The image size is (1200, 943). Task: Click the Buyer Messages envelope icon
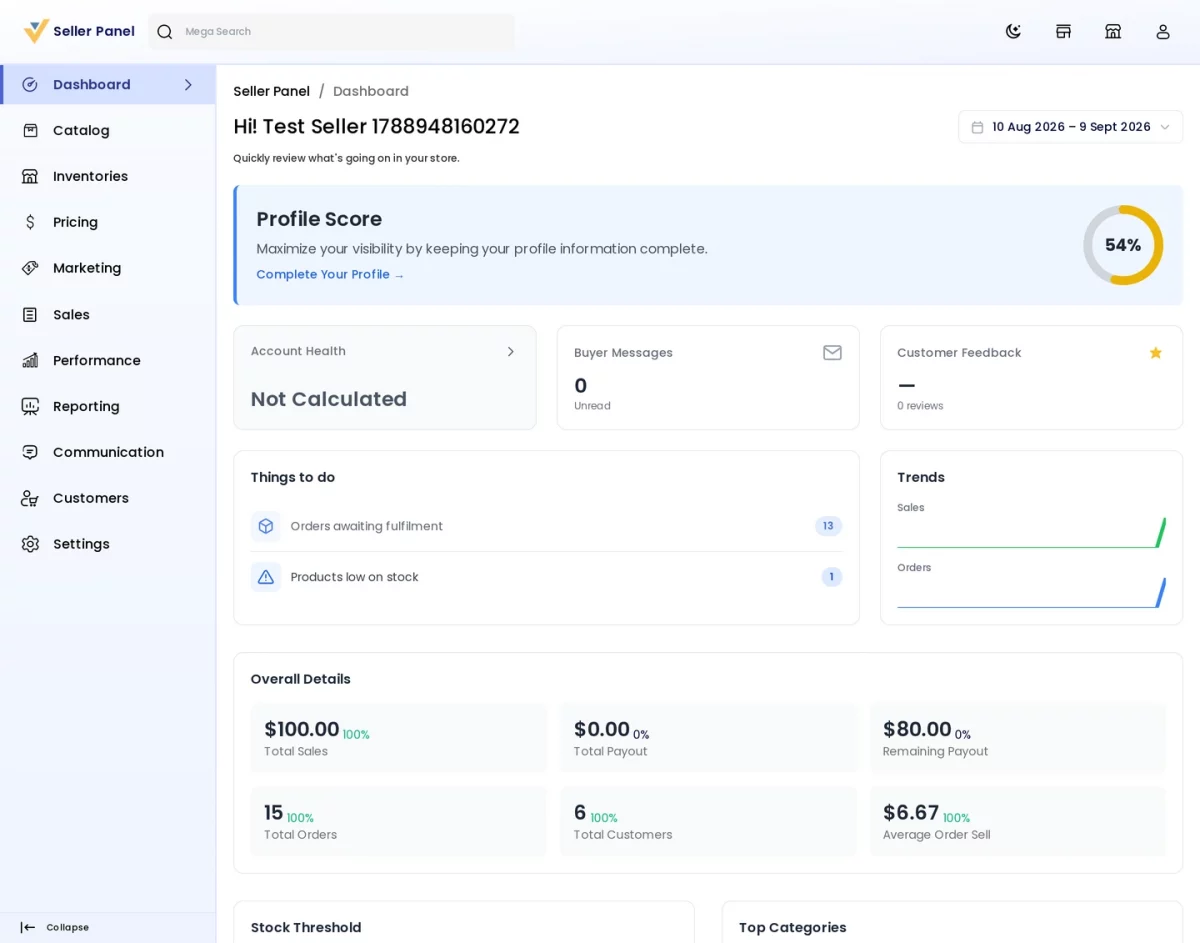tap(832, 352)
